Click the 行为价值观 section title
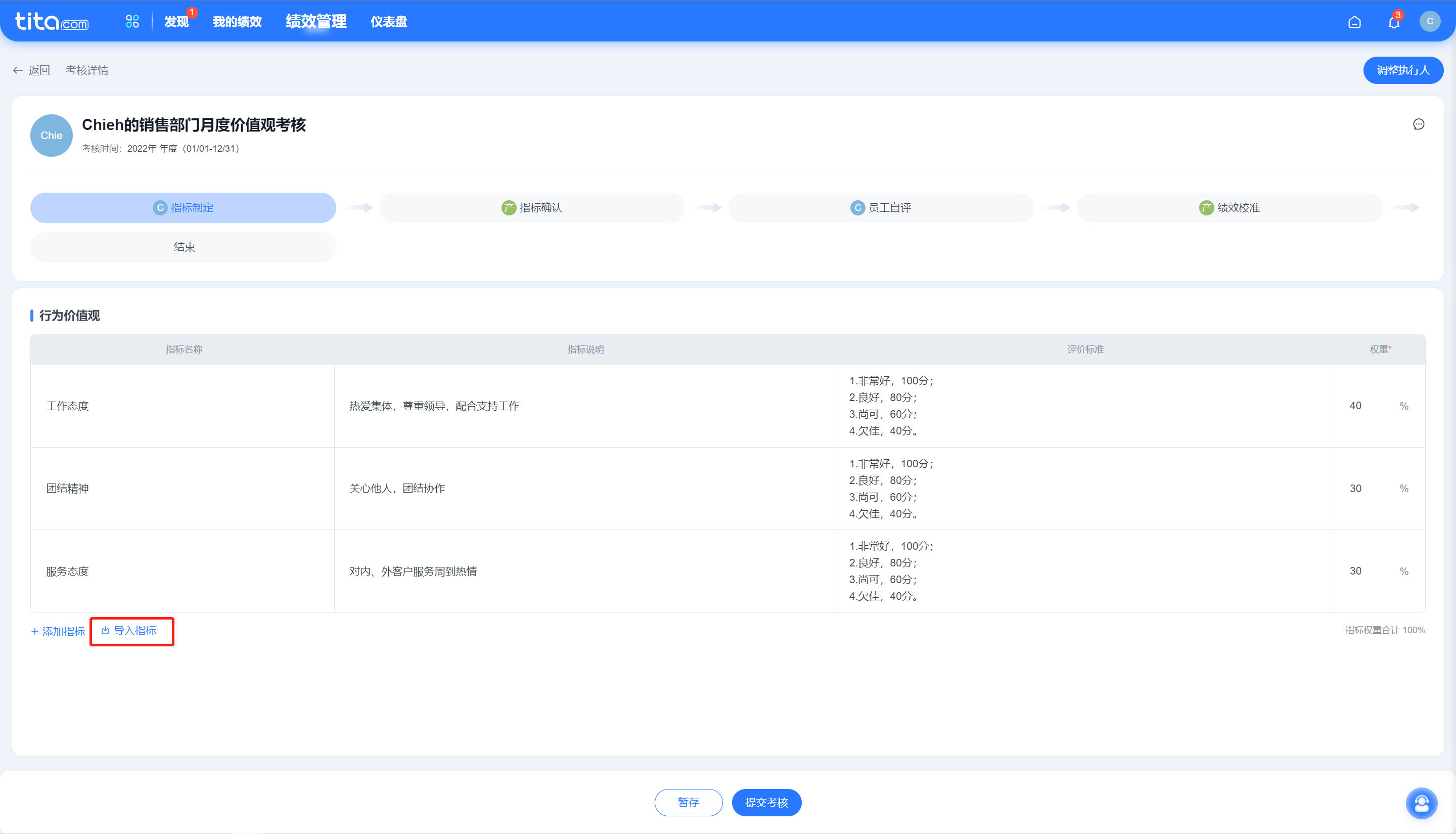1456x834 pixels. pos(69,316)
